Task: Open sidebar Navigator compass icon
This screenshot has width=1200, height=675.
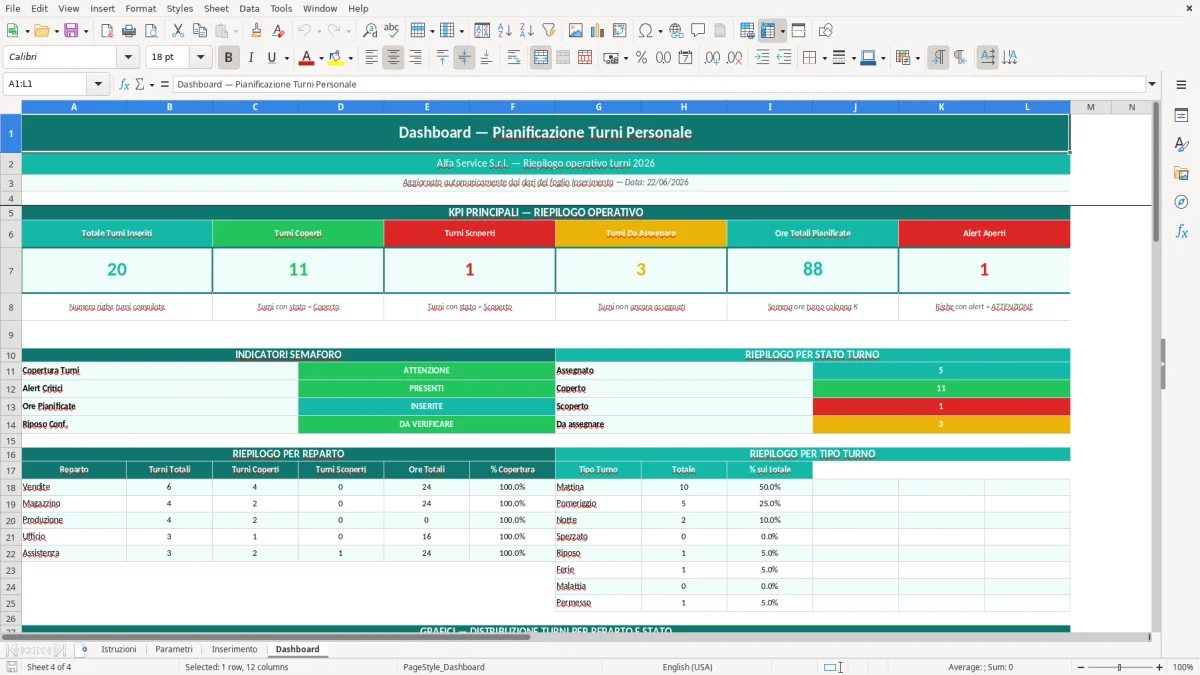Action: tap(1181, 202)
